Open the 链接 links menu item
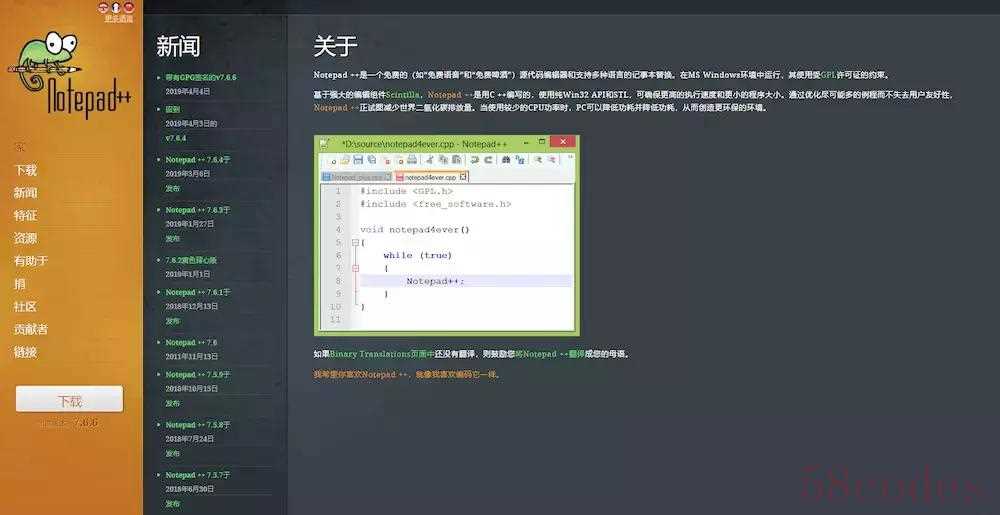1000x515 pixels. tap(26, 352)
